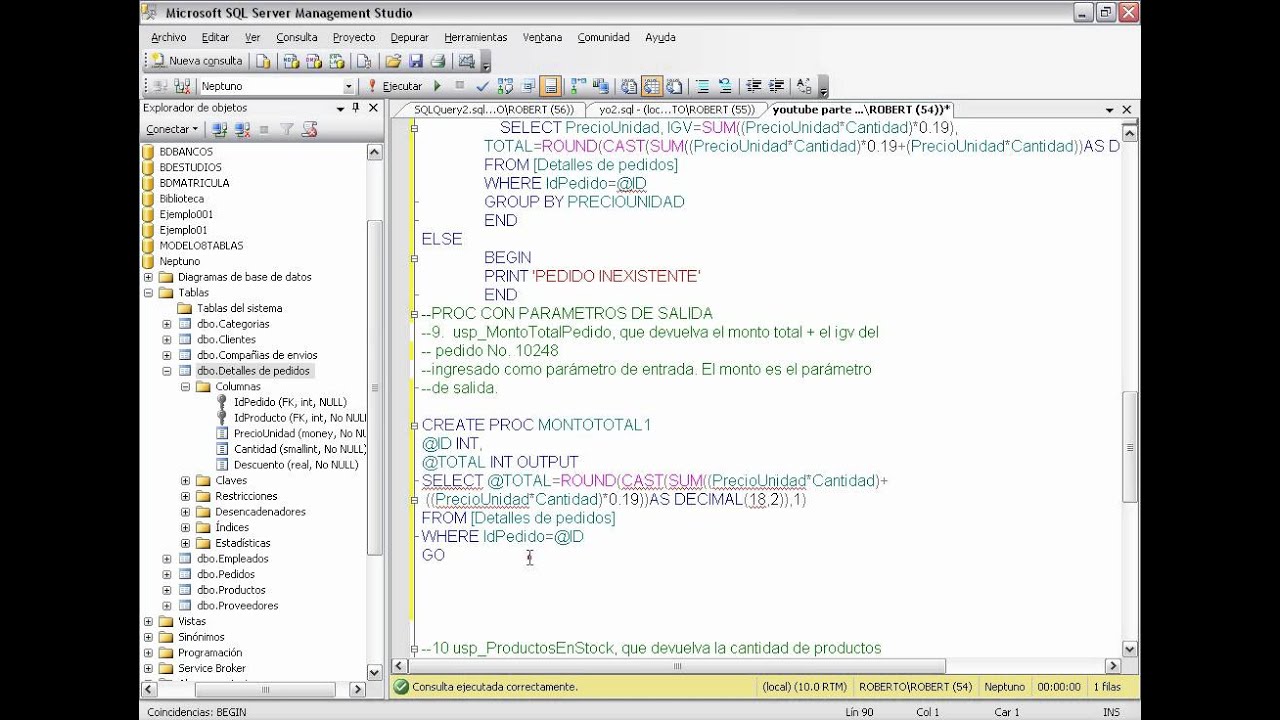This screenshot has height=720, width=1280.
Task: Click the Object Explorer disconnect icon
Action: click(242, 129)
